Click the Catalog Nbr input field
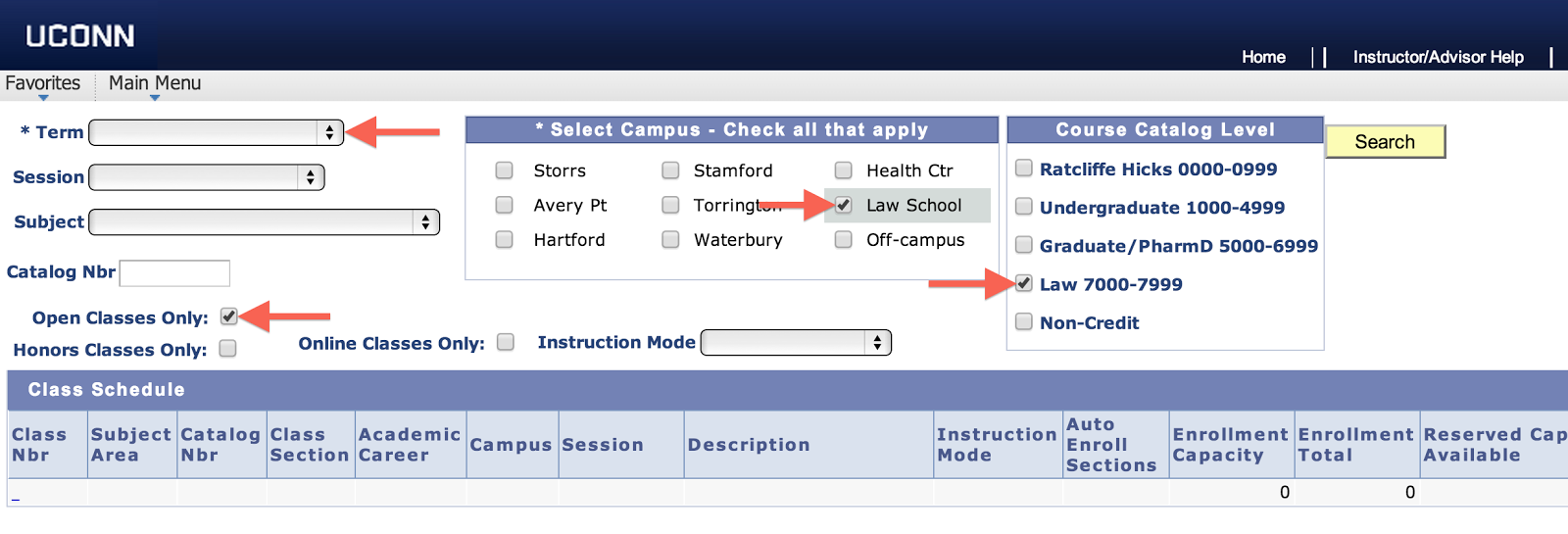 (x=174, y=273)
